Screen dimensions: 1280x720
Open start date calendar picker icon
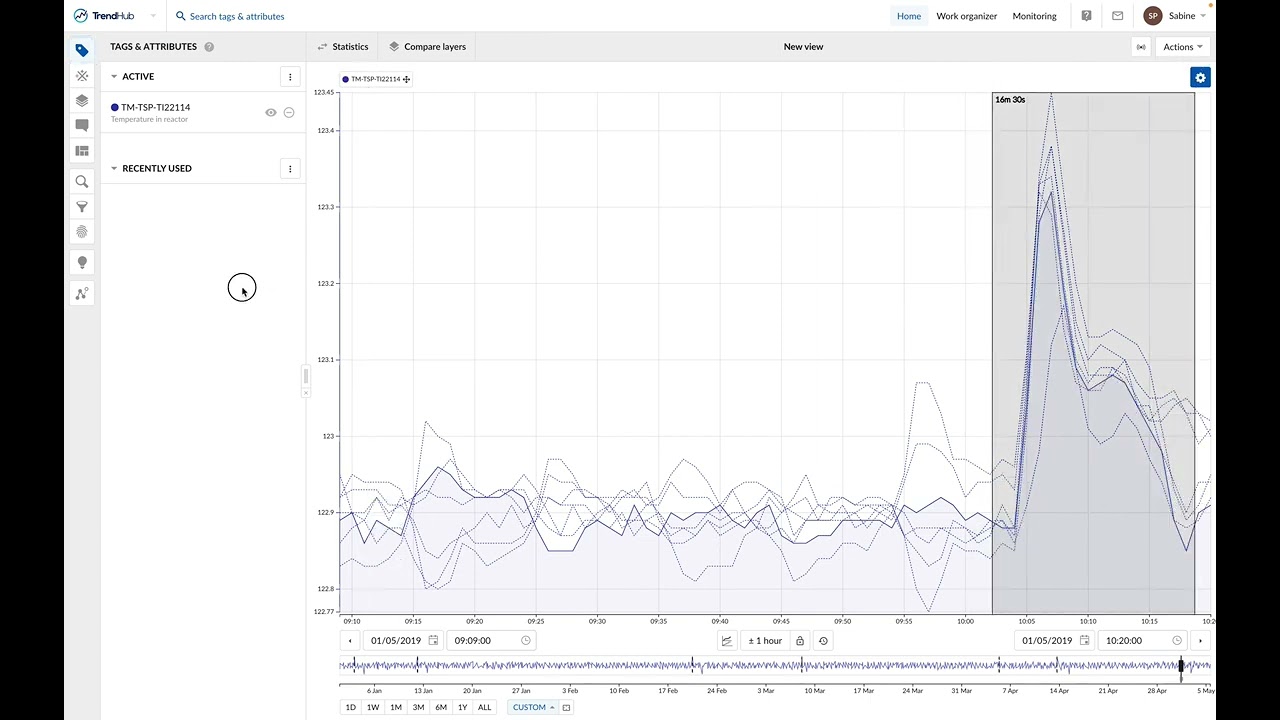(x=433, y=640)
